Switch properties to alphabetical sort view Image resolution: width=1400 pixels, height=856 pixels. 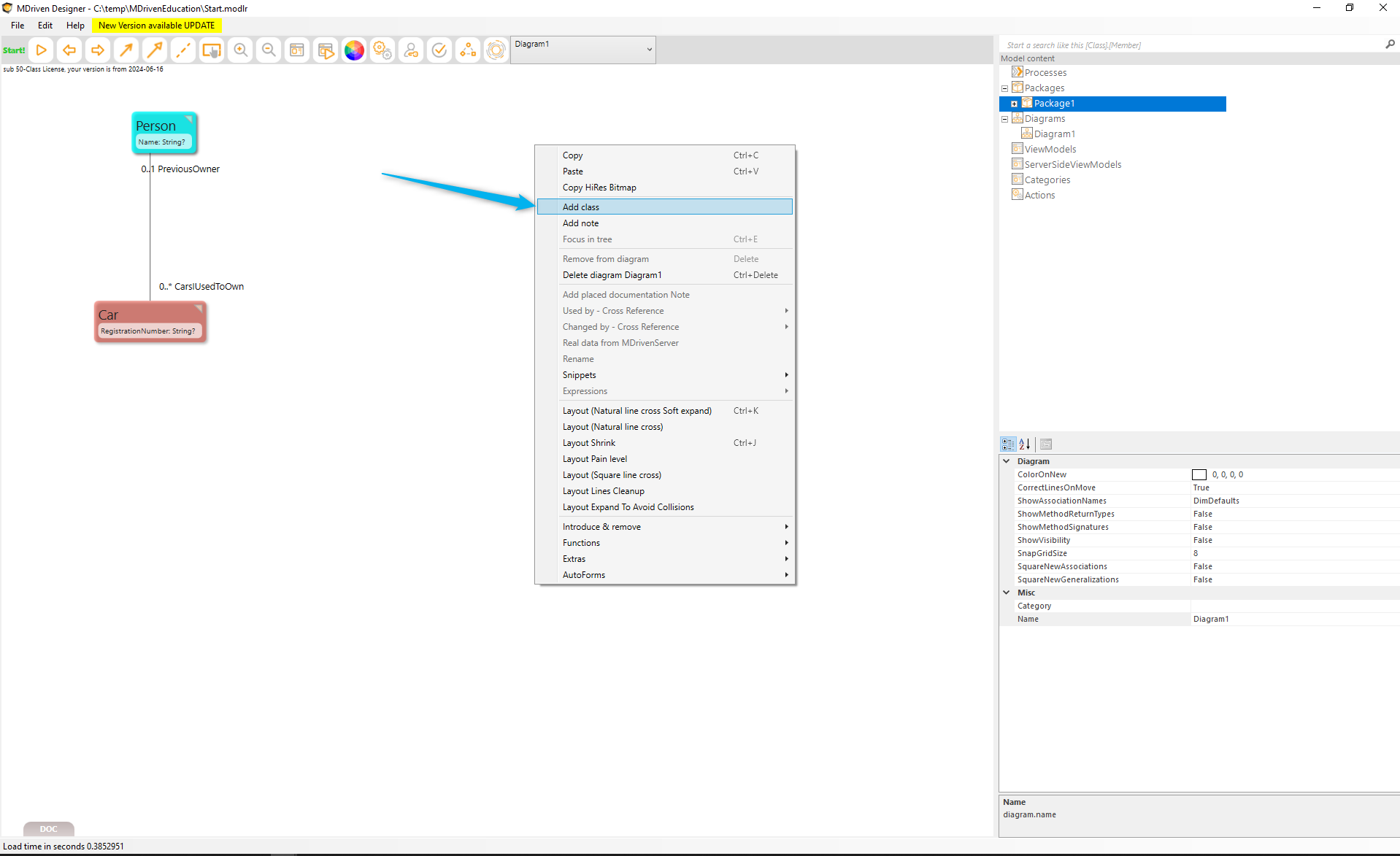click(x=1025, y=444)
